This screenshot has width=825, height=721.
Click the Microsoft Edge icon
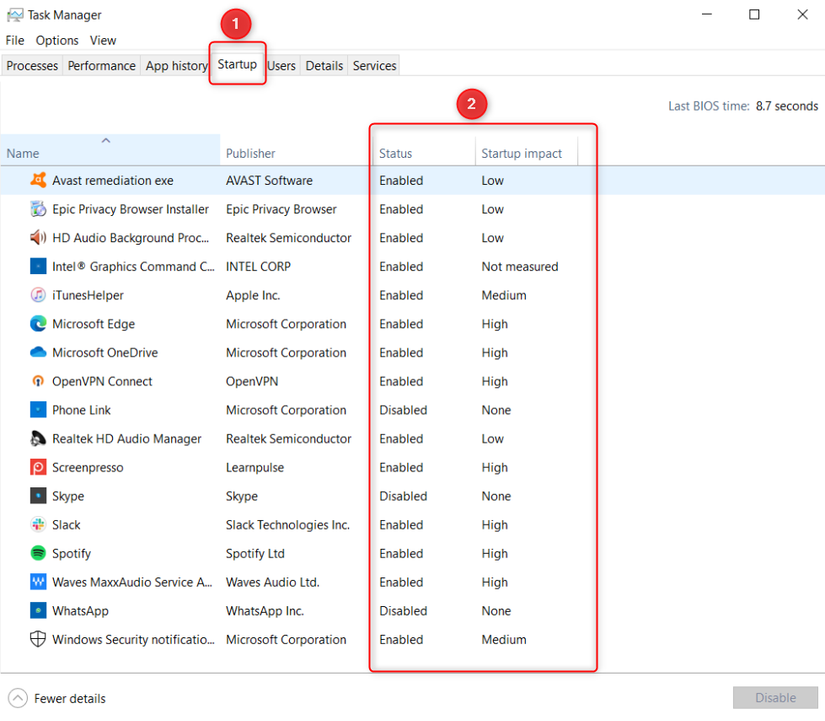(x=38, y=324)
